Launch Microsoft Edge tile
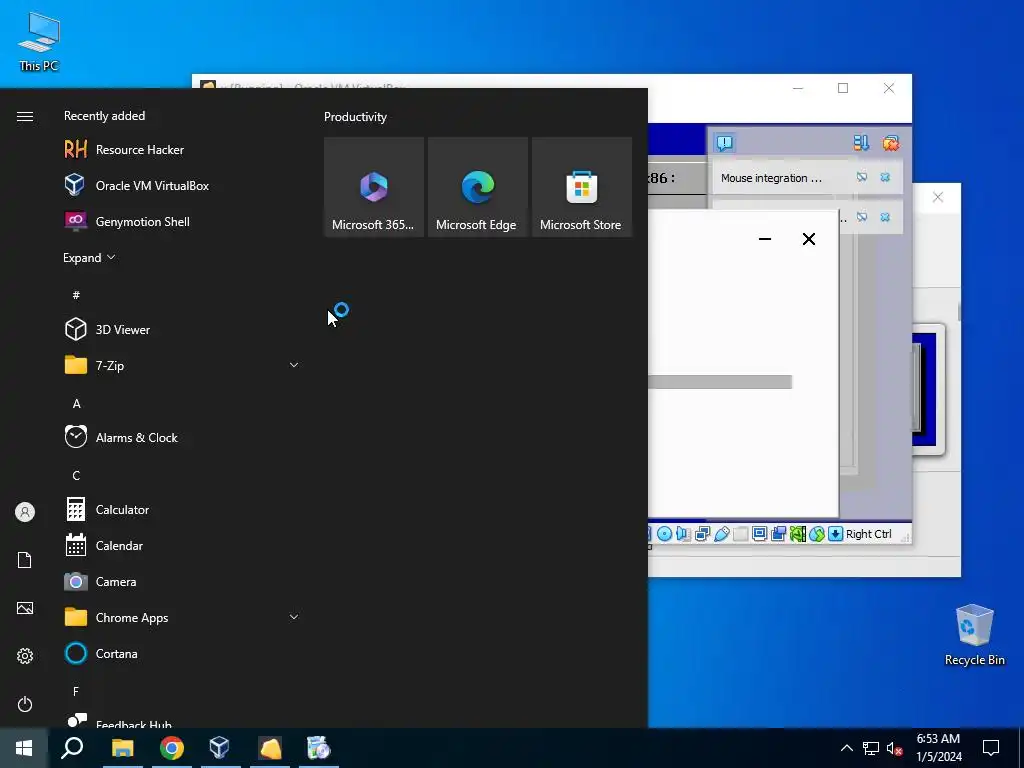This screenshot has height=768, width=1024. point(477,187)
